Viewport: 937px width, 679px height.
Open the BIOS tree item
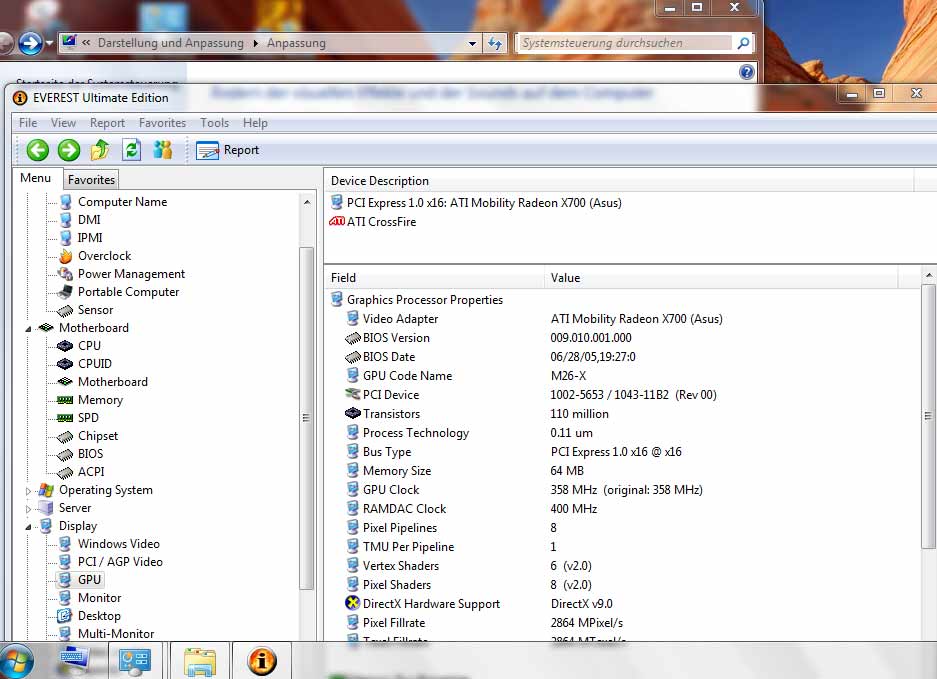90,454
